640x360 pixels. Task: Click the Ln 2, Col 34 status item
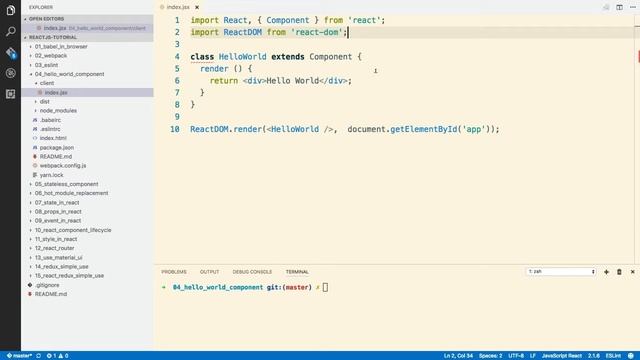click(x=458, y=356)
